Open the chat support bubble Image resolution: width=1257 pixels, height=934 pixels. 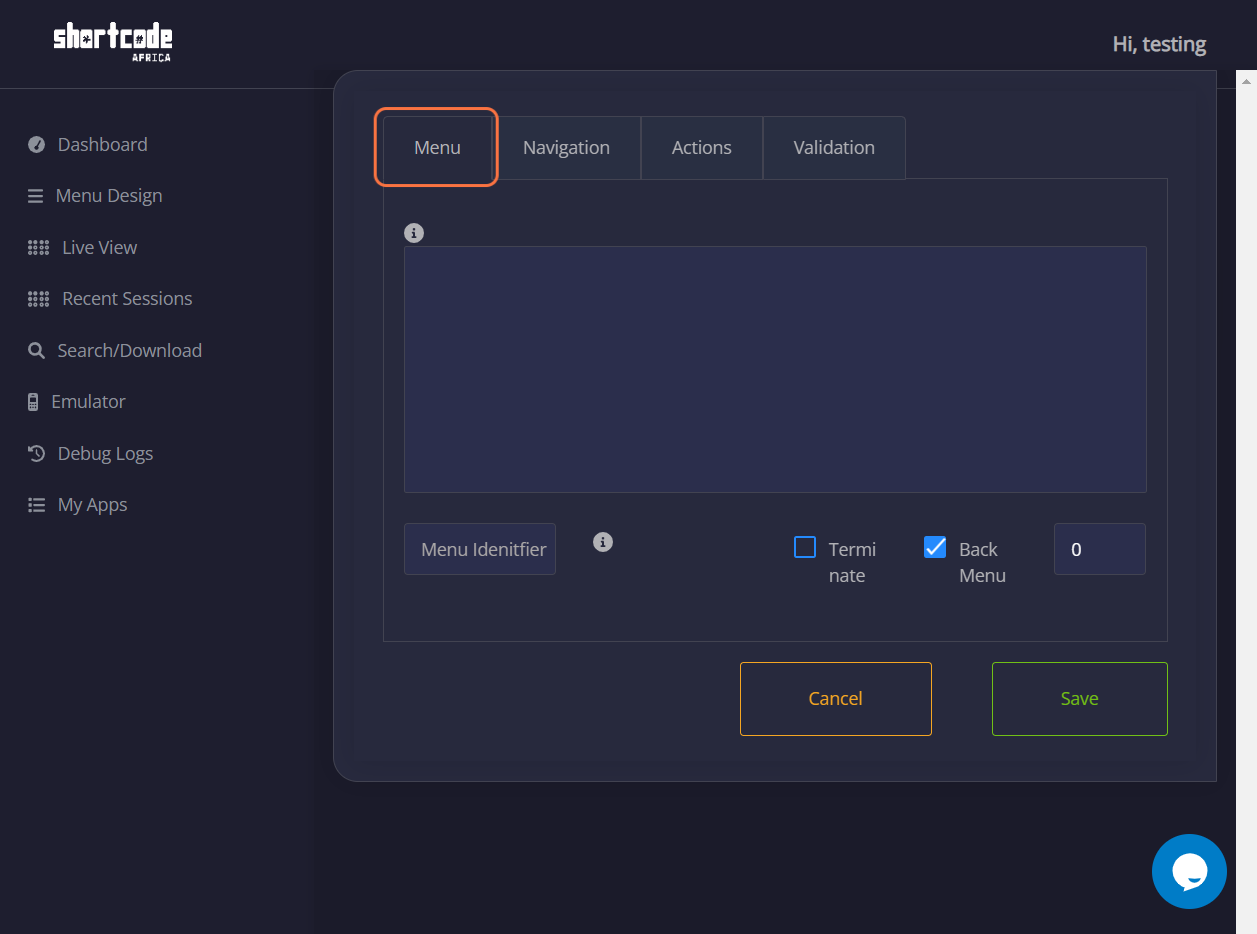1189,871
